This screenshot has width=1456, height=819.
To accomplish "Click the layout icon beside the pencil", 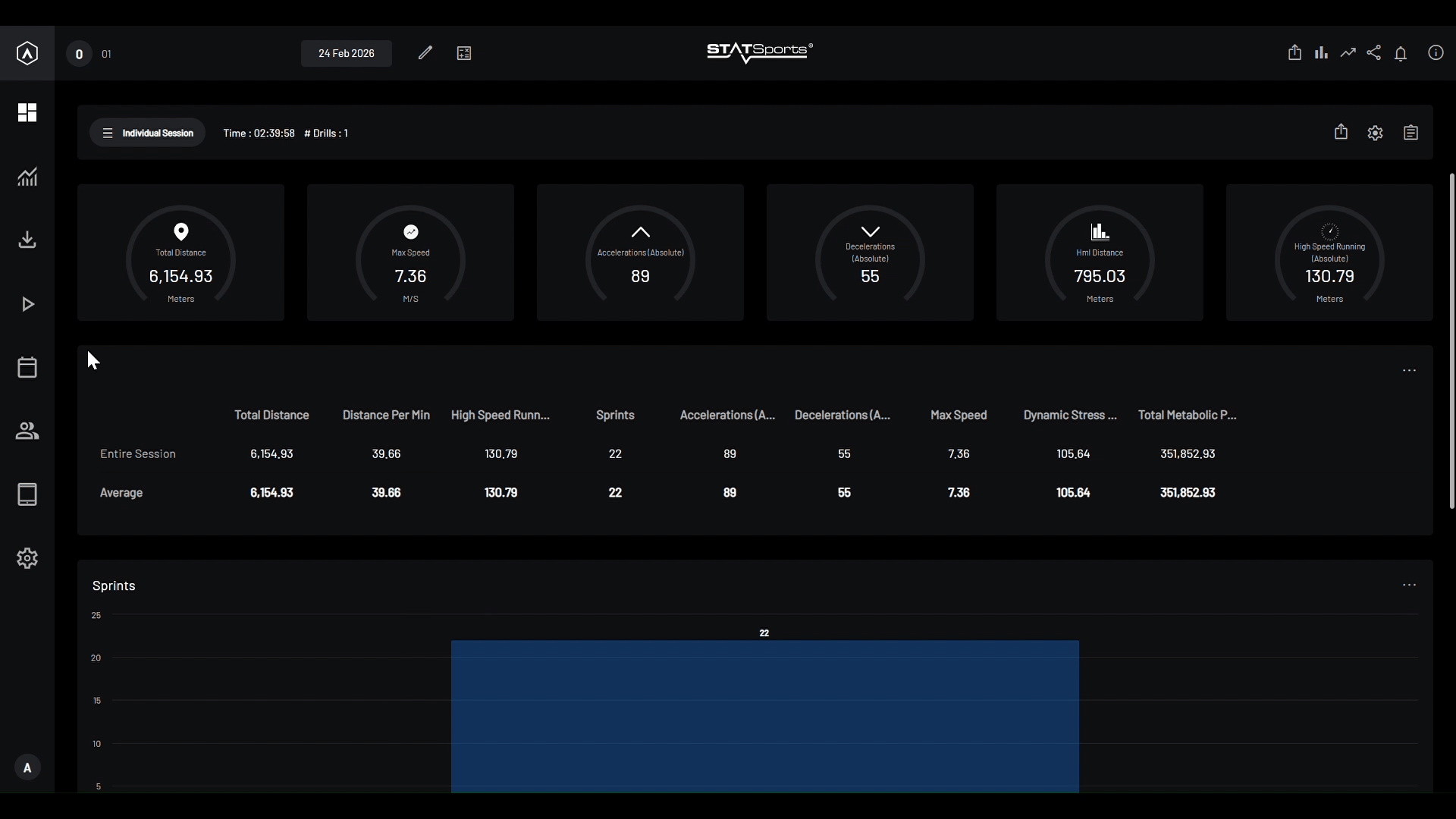I will tap(464, 53).
